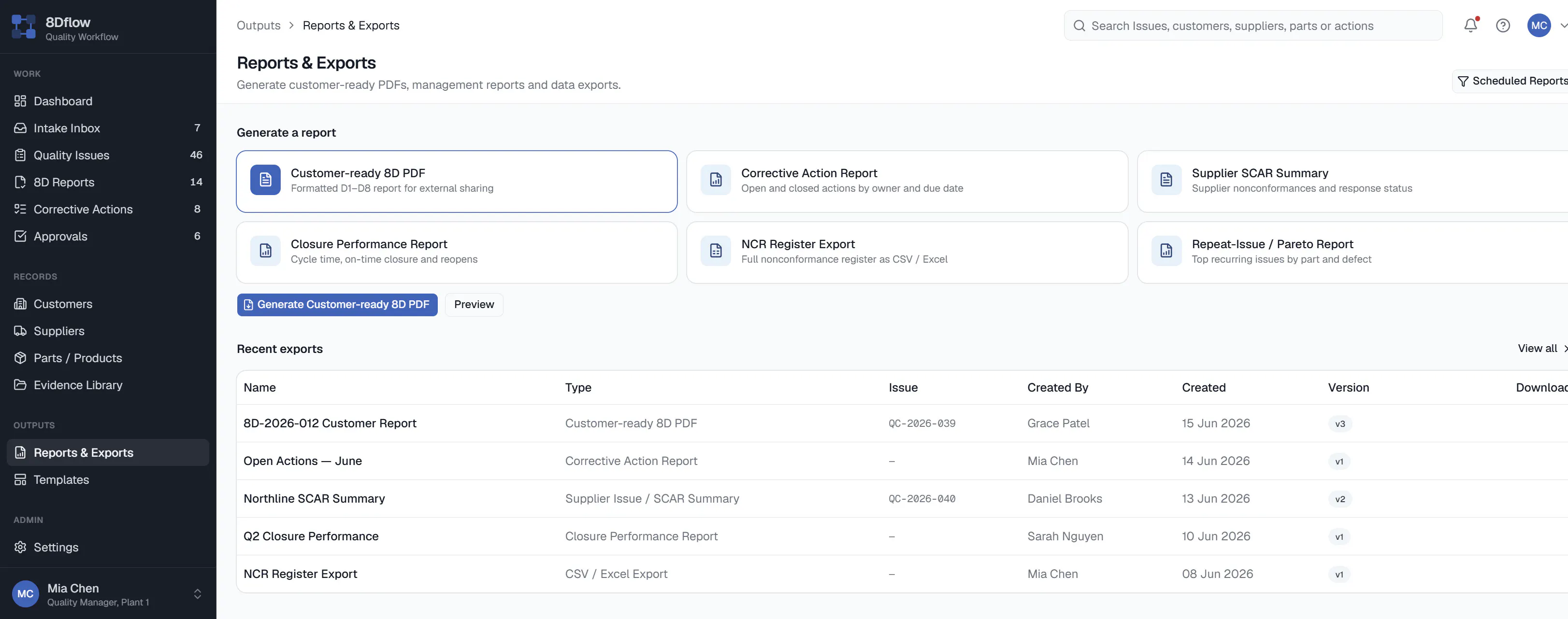Image resolution: width=1568 pixels, height=619 pixels.
Task: Open 8D Reports section
Action: 108,182
